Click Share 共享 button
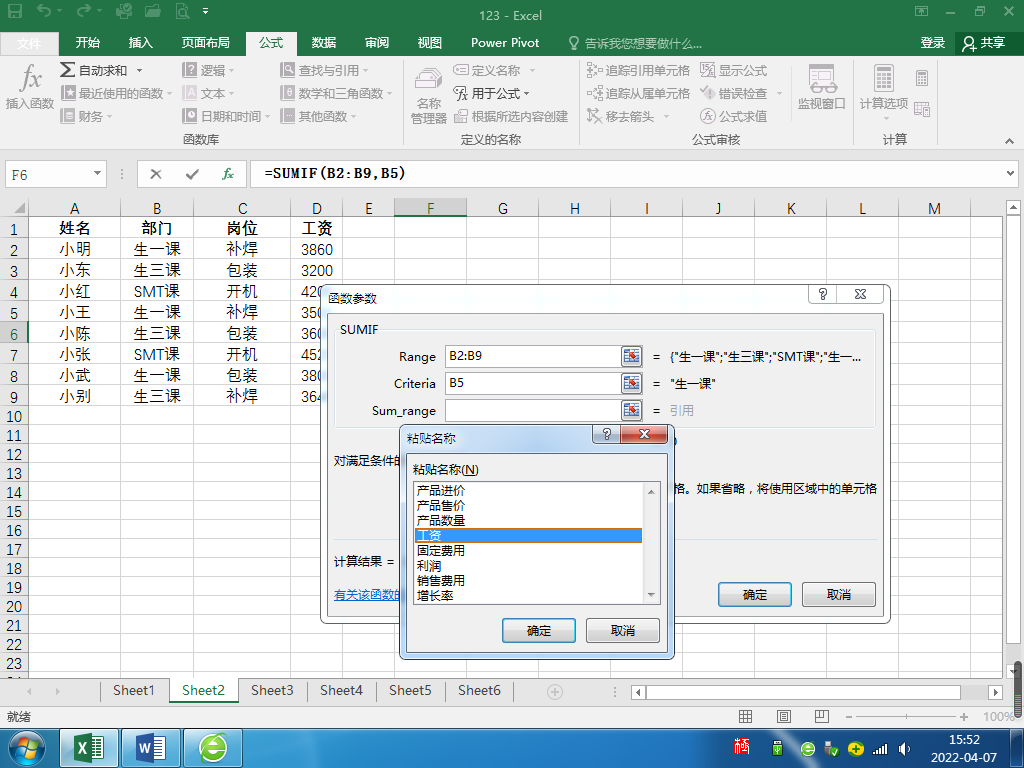 [985, 43]
